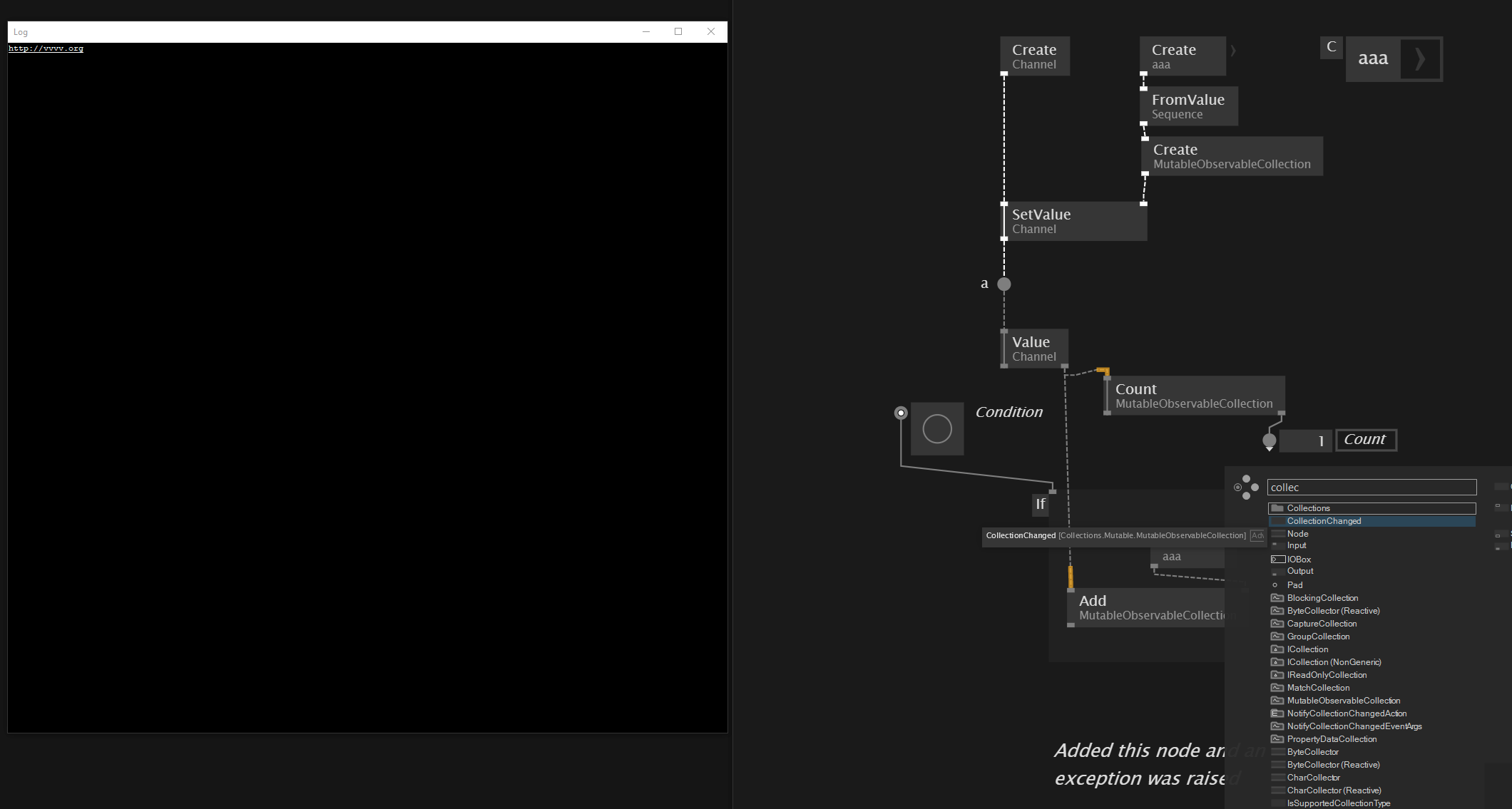The width and height of the screenshot is (1512, 809).
Task: Maximize the Log window
Action: point(678,31)
